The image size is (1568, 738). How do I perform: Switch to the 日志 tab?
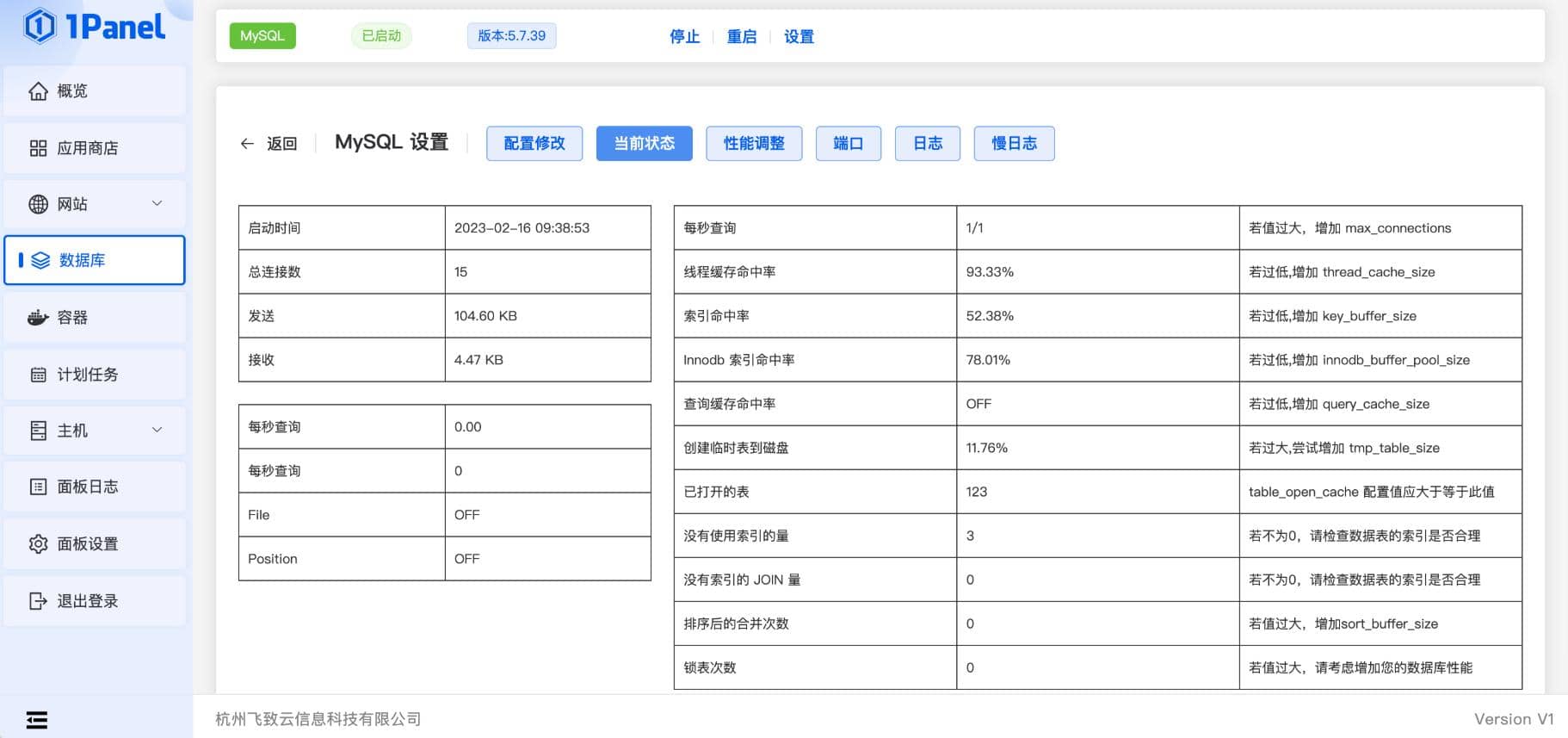(928, 144)
